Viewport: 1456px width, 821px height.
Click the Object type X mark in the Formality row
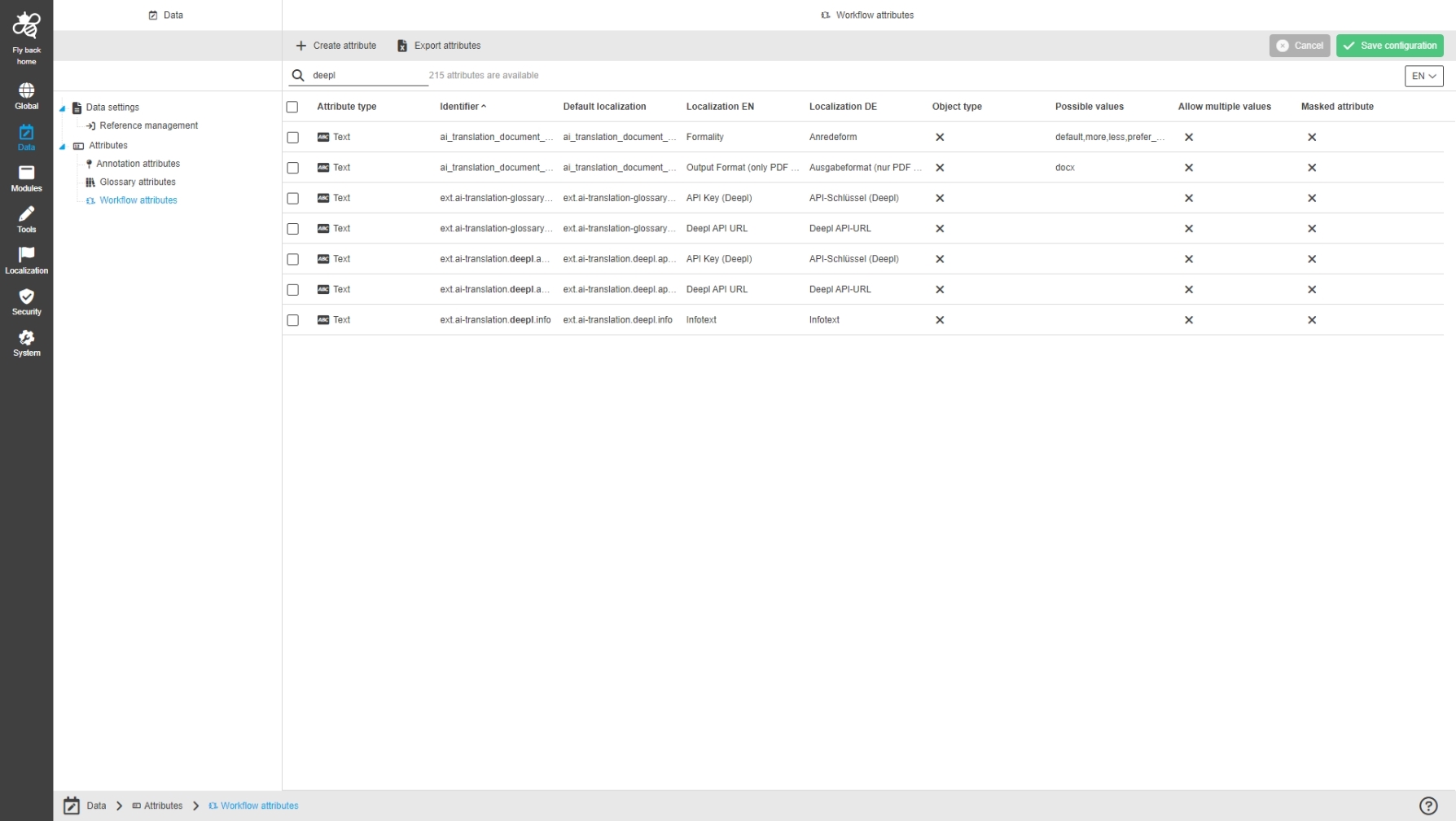[940, 137]
